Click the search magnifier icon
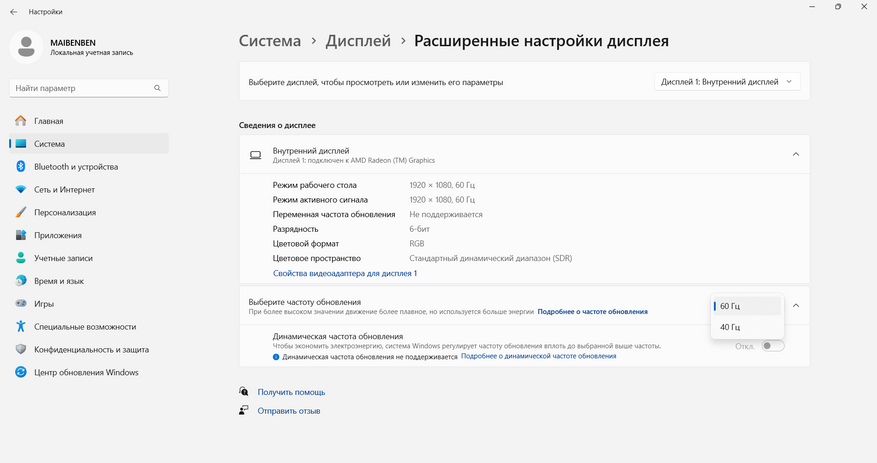 pyautogui.click(x=157, y=88)
